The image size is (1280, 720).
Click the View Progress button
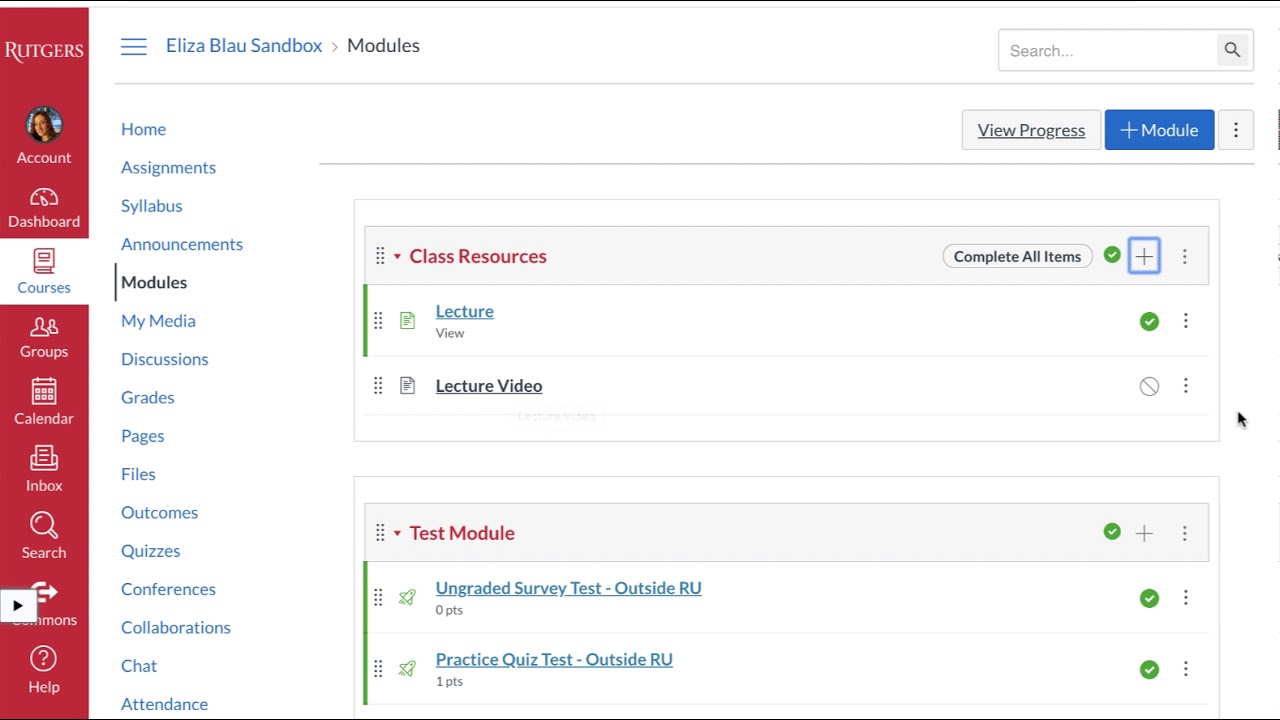click(1031, 130)
